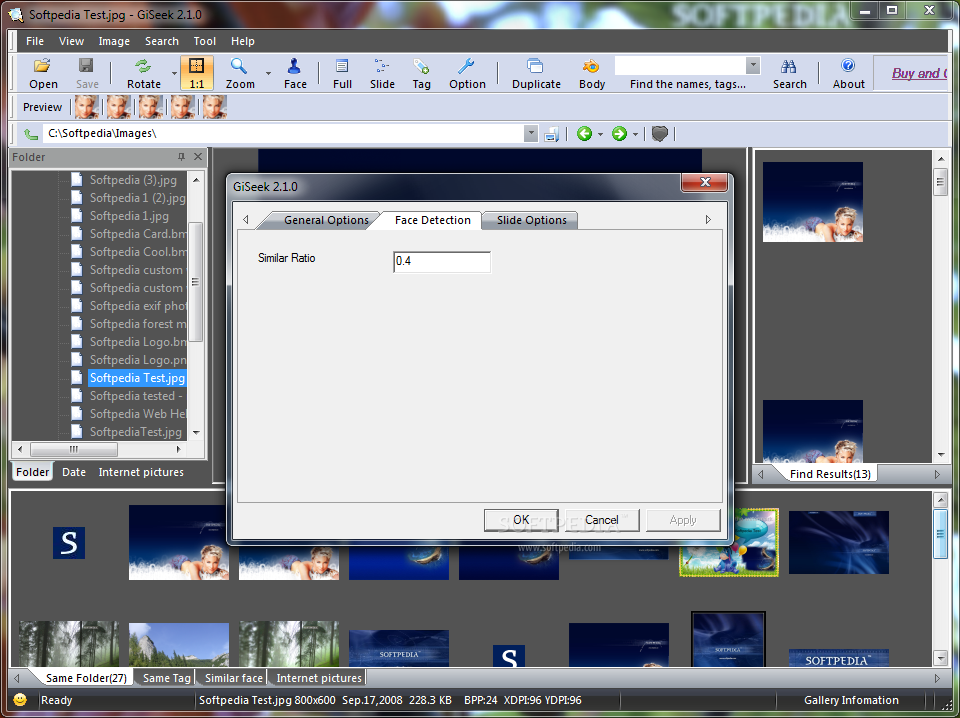
Task: Toggle the 1:1 actual size icon
Action: (x=197, y=73)
